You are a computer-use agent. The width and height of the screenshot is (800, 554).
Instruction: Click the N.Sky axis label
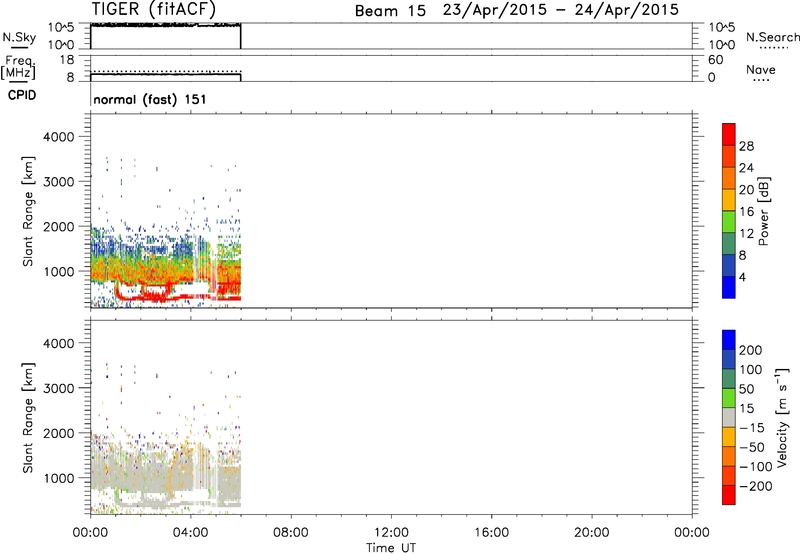(19, 37)
